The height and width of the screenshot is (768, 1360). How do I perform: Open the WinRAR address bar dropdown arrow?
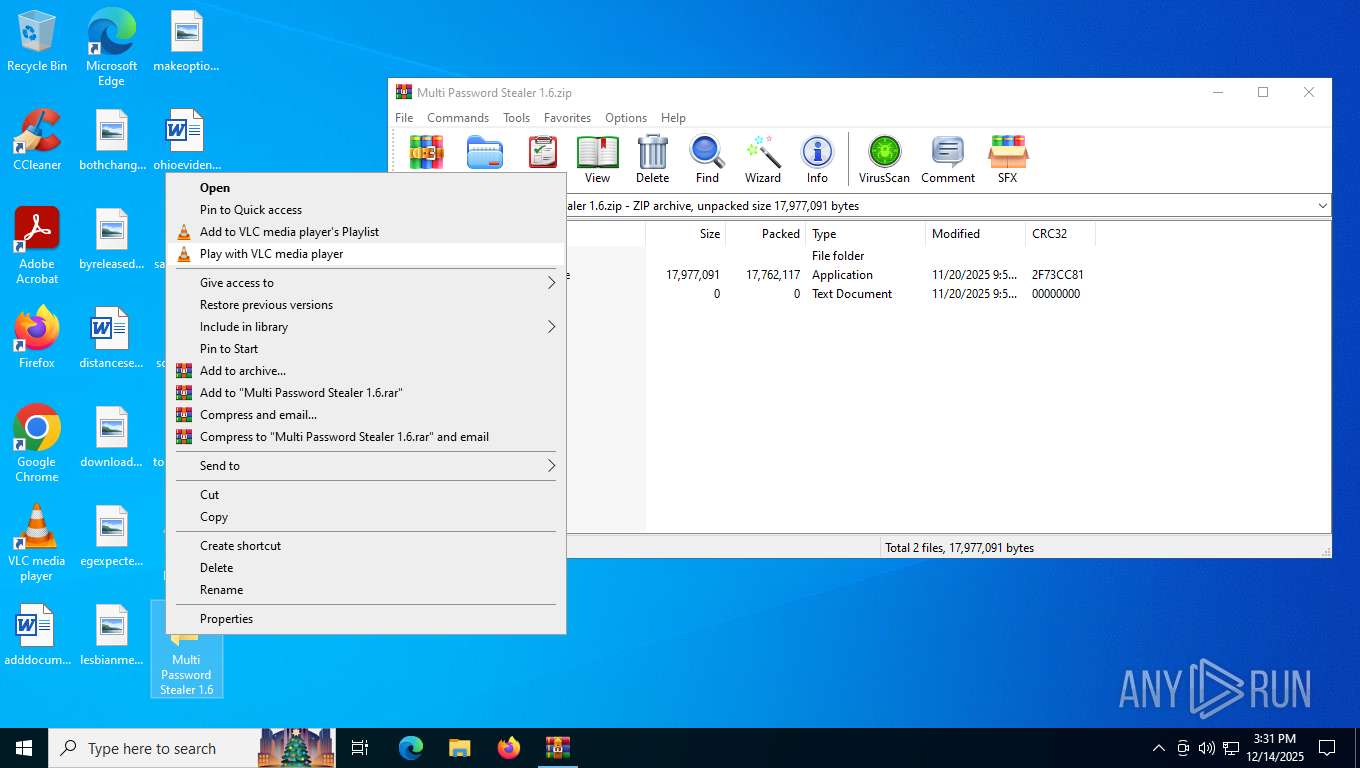[x=1322, y=206]
